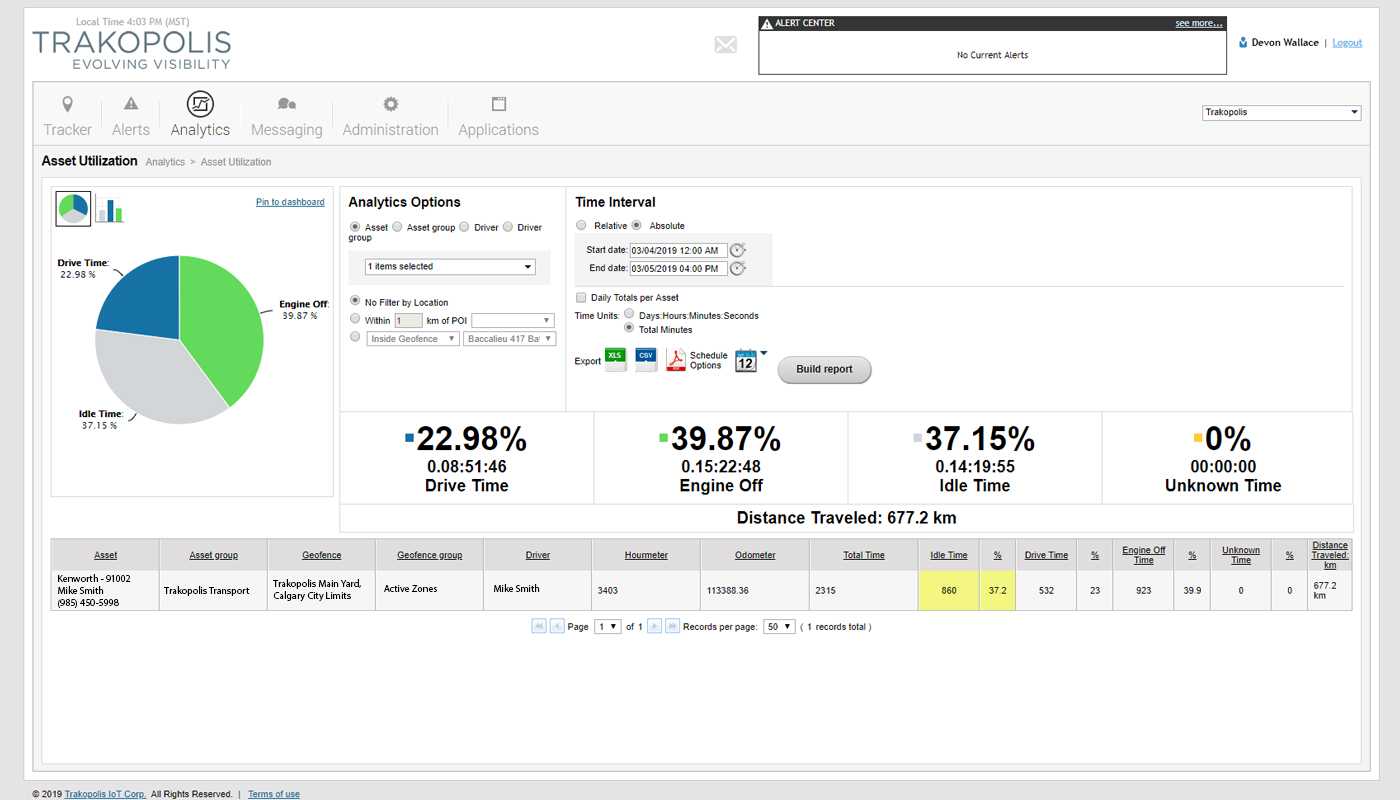Sort by Hourmeter column header

point(646,555)
